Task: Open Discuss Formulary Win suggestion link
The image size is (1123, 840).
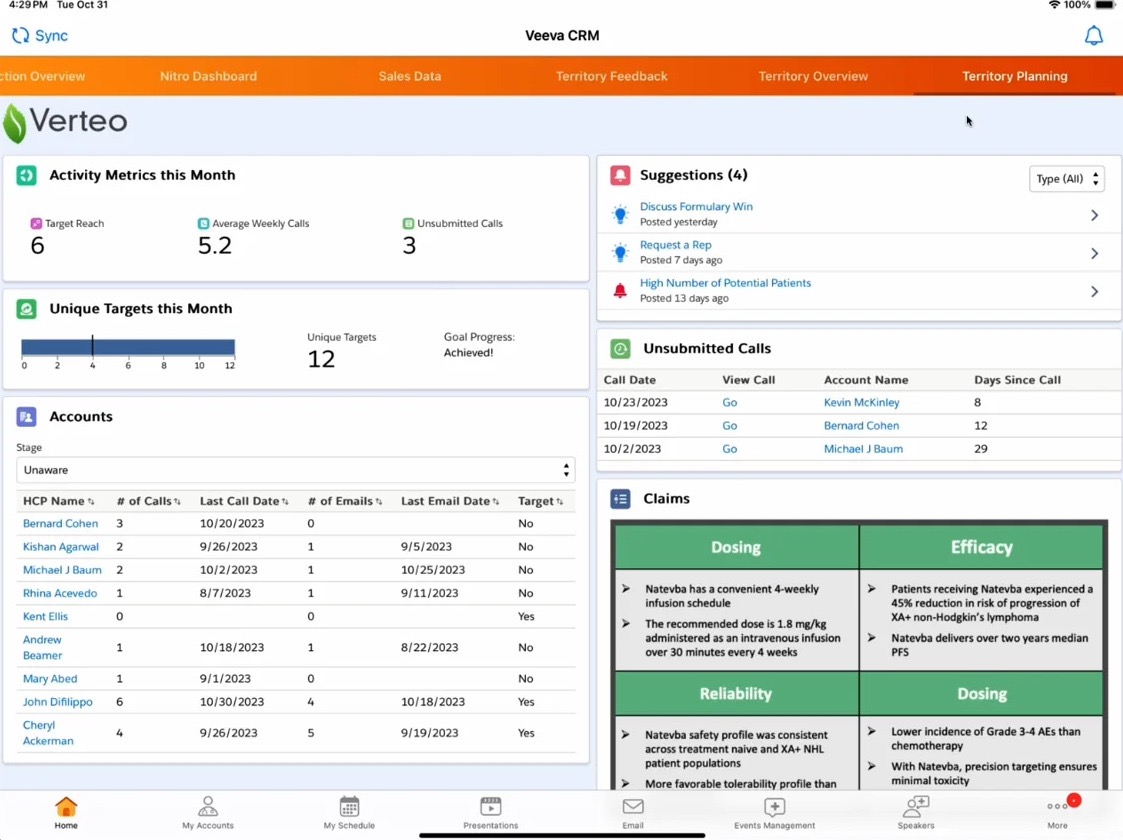Action: tap(696, 206)
